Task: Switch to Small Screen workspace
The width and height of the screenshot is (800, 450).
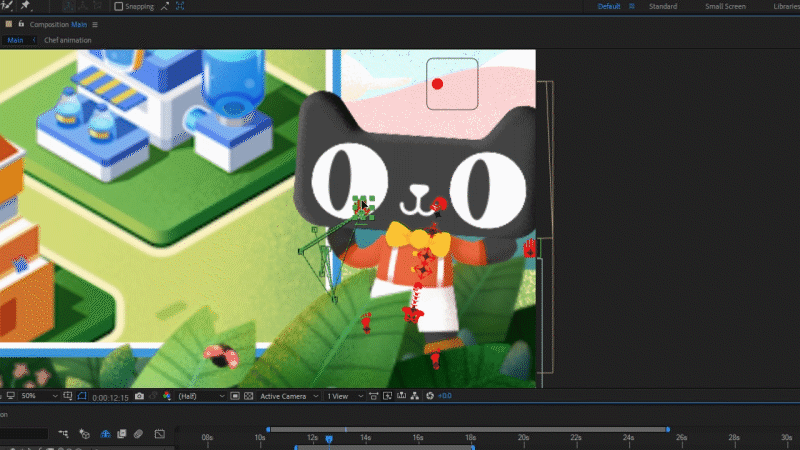Action: 725,6
